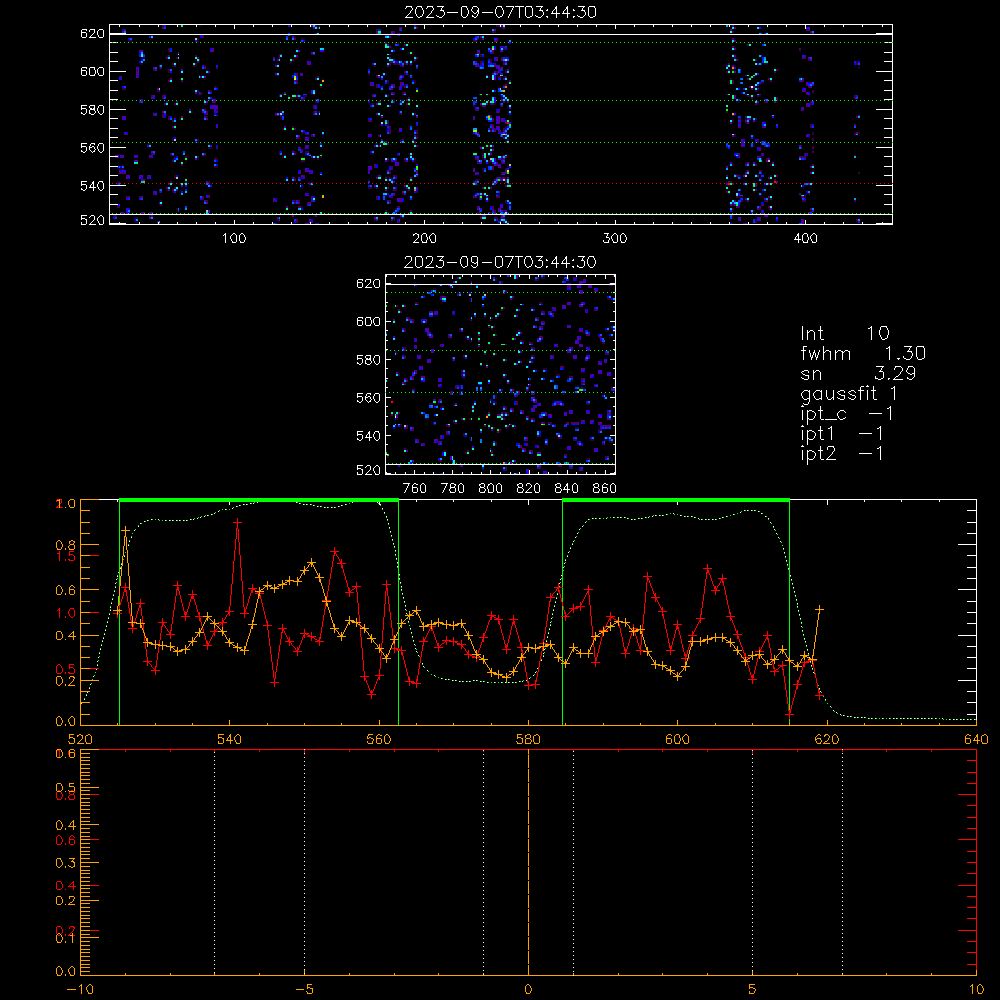Click the orange vertical center line in bottom plot
Viewport: 1000px width, 1000px height.
tap(528, 861)
